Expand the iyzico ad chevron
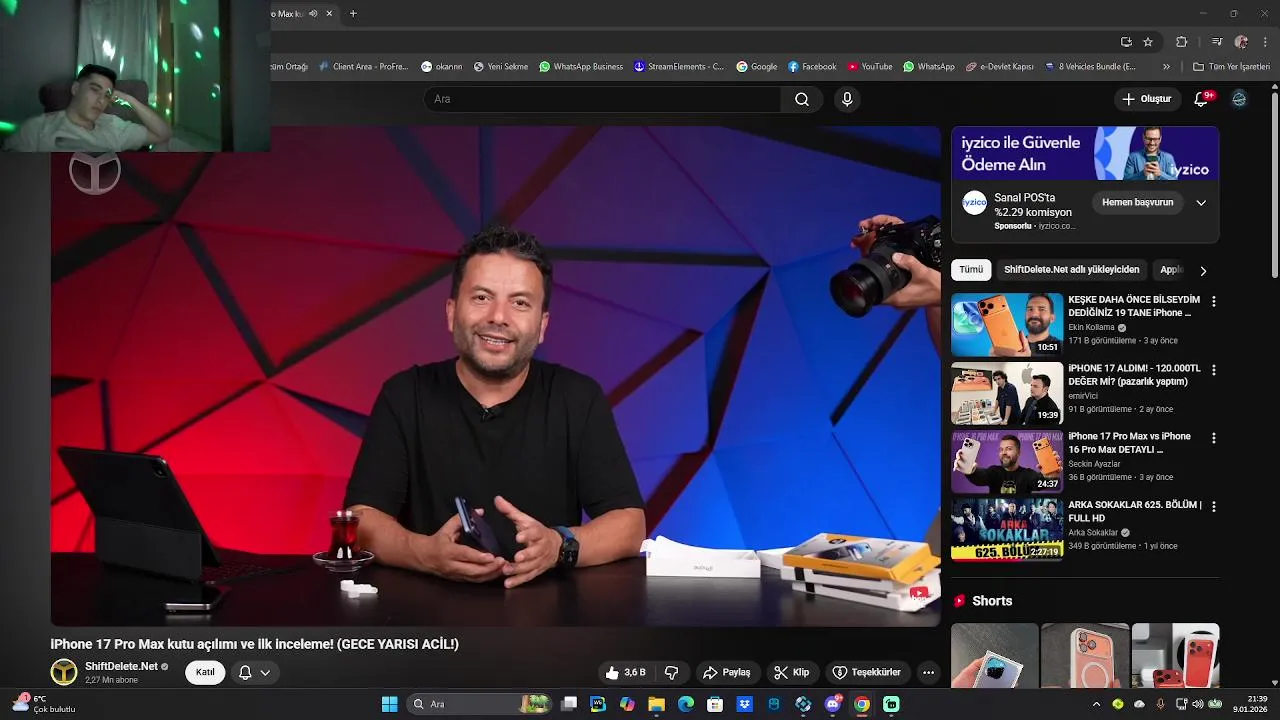This screenshot has height=720, width=1280. [1201, 202]
